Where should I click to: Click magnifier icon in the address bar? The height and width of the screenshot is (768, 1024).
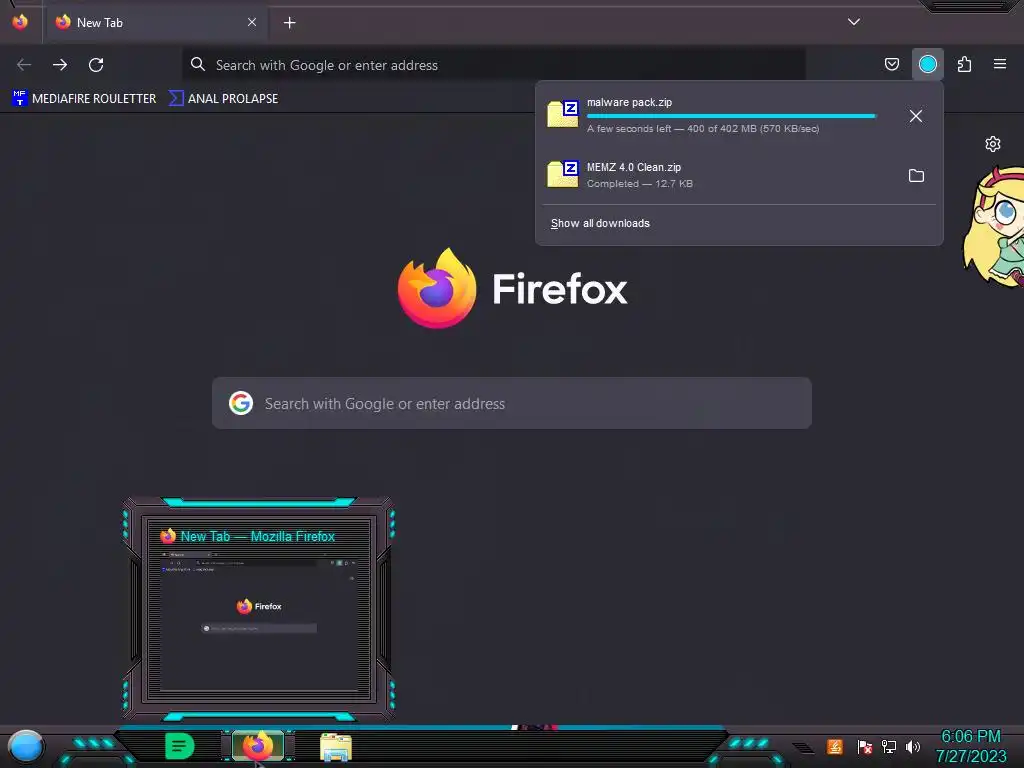[x=198, y=64]
